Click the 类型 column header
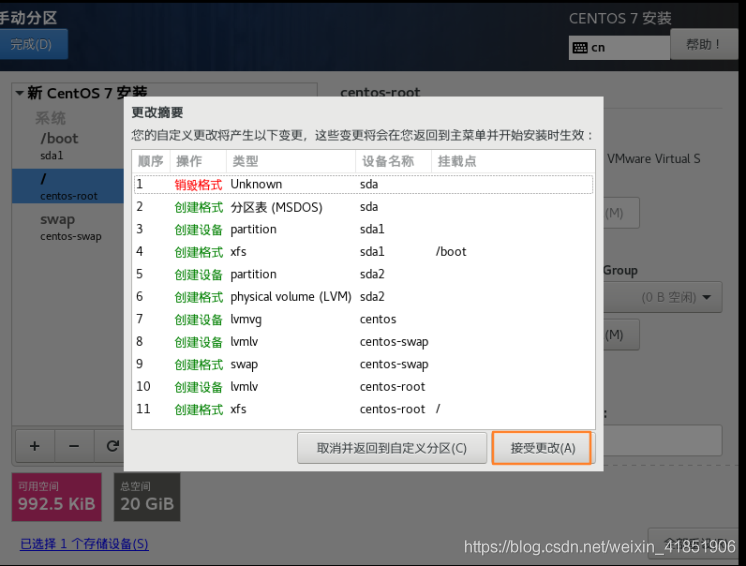Image resolution: width=746 pixels, height=566 pixels. pyautogui.click(x=291, y=161)
